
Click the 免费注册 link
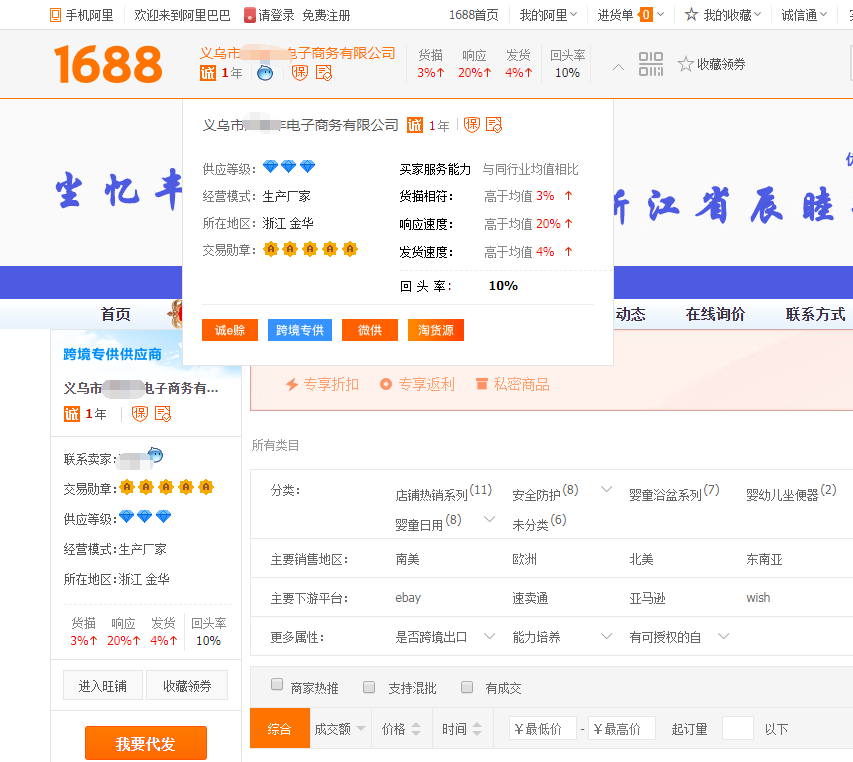pos(326,15)
